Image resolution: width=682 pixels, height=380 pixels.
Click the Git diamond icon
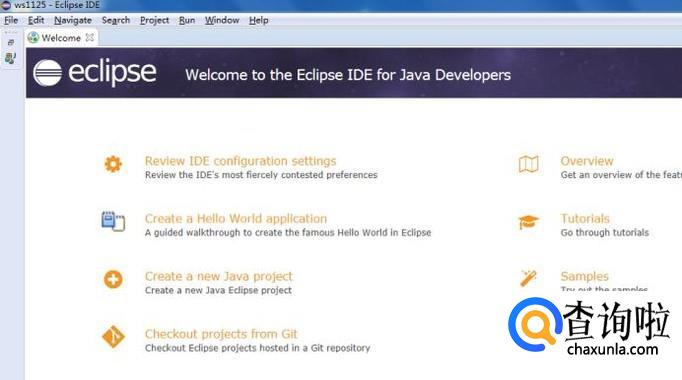click(x=113, y=337)
